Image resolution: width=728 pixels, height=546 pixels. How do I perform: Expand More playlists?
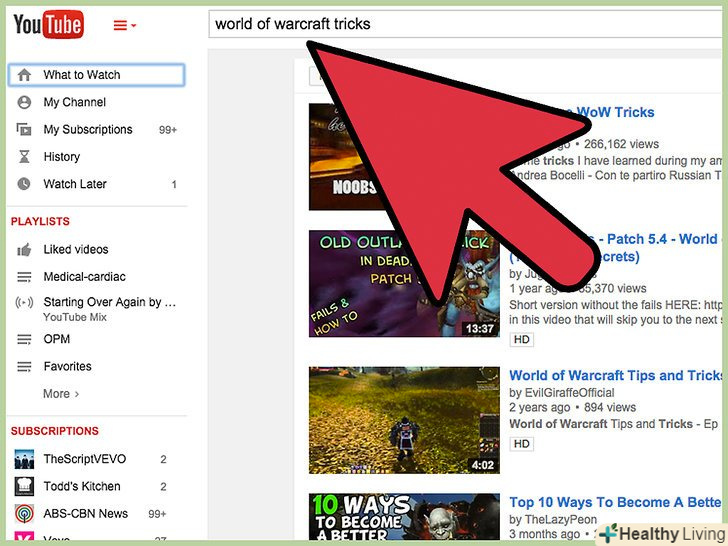[x=61, y=394]
